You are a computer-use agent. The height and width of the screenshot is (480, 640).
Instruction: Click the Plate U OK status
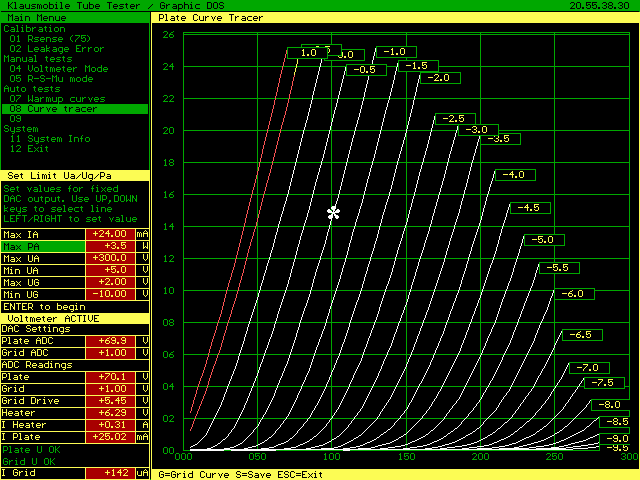[31, 450]
